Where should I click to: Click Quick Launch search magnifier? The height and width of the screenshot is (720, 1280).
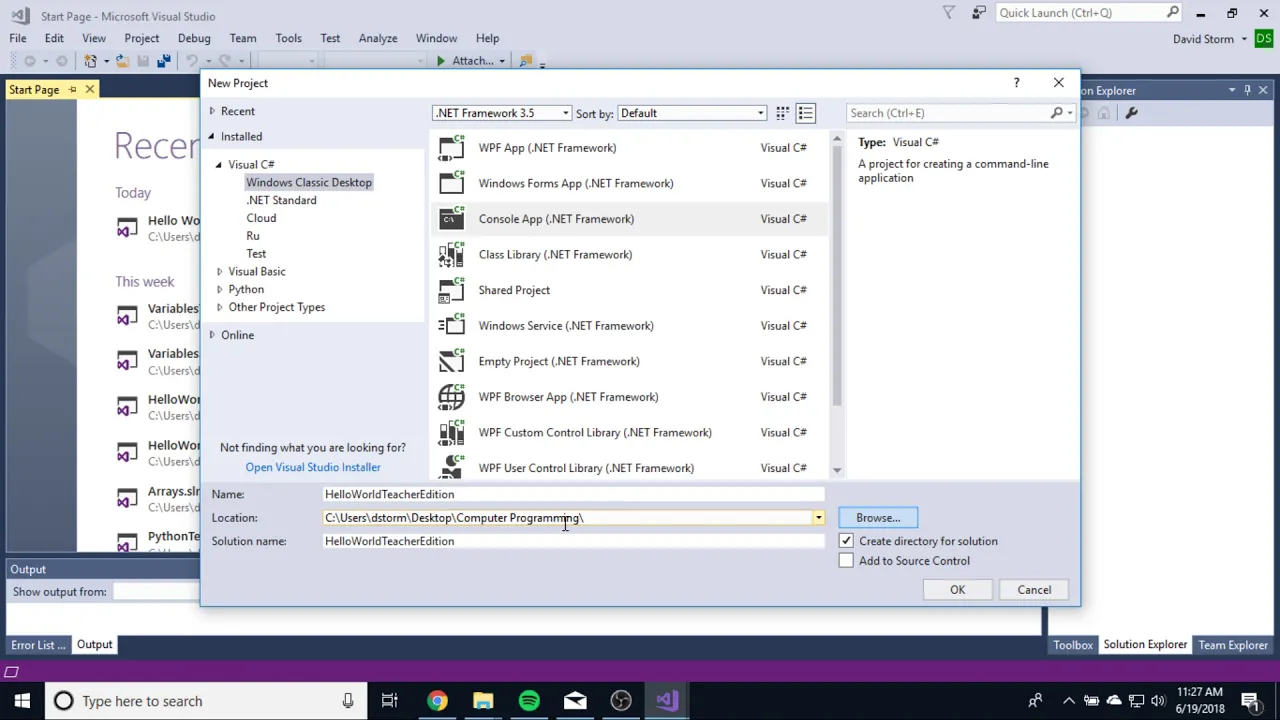1172,13
